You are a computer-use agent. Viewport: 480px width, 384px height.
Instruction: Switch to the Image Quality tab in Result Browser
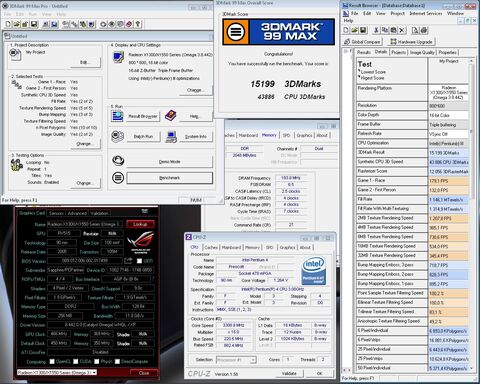click(x=422, y=52)
